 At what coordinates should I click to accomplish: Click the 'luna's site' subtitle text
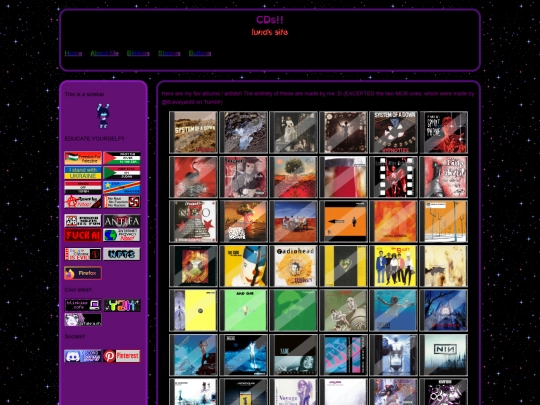(270, 32)
